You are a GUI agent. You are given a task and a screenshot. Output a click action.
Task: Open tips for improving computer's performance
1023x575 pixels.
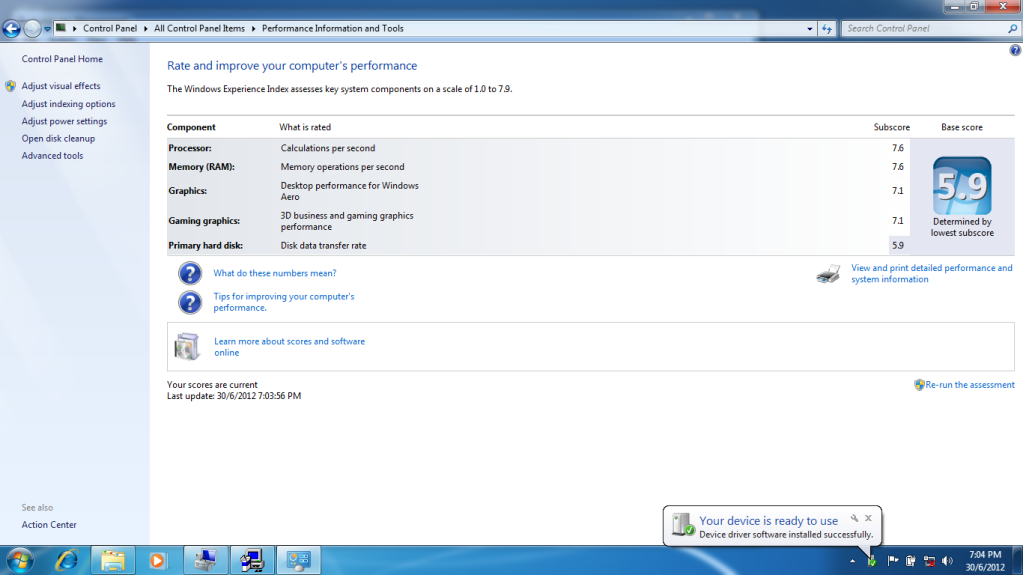(284, 302)
